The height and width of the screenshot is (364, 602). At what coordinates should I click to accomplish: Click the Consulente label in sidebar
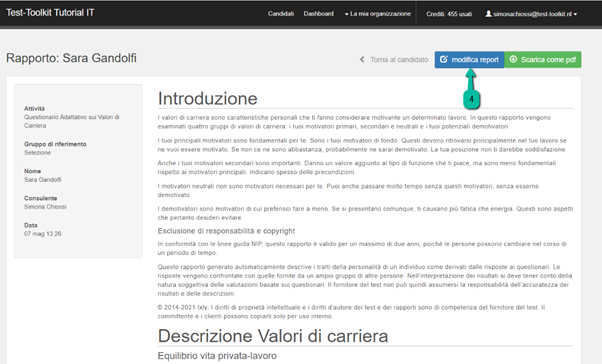click(x=40, y=198)
